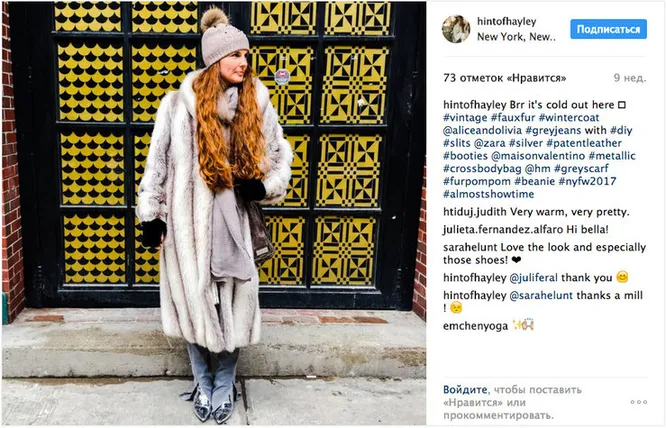Open the hintofhayley username in header
Viewport: 666px width, 428px height.
click(x=506, y=21)
